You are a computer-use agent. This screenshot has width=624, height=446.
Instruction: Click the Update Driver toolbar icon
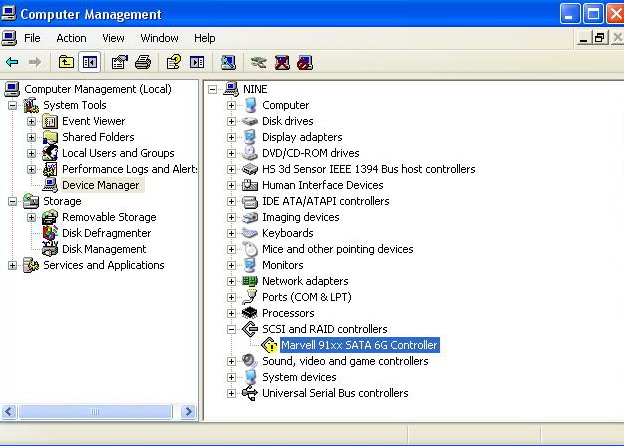coord(259,62)
